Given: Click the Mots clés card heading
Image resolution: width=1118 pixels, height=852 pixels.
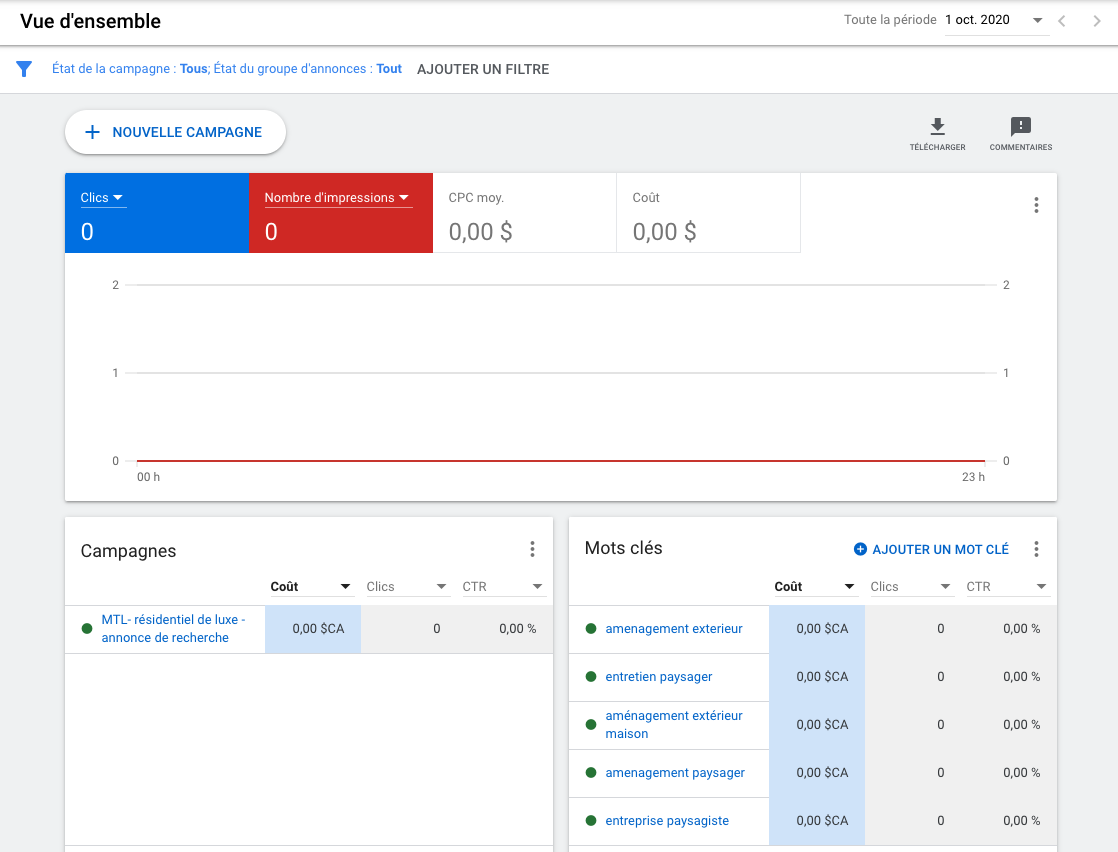Looking at the screenshot, I should [x=624, y=548].
